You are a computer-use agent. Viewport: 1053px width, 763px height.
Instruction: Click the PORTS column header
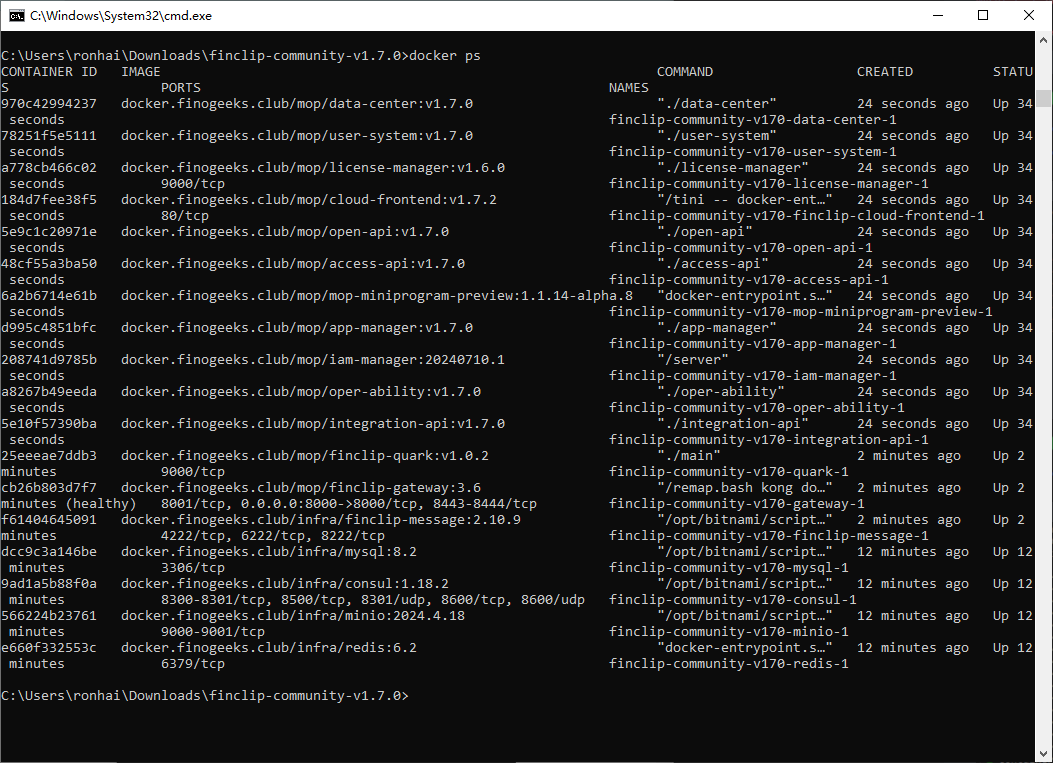181,88
